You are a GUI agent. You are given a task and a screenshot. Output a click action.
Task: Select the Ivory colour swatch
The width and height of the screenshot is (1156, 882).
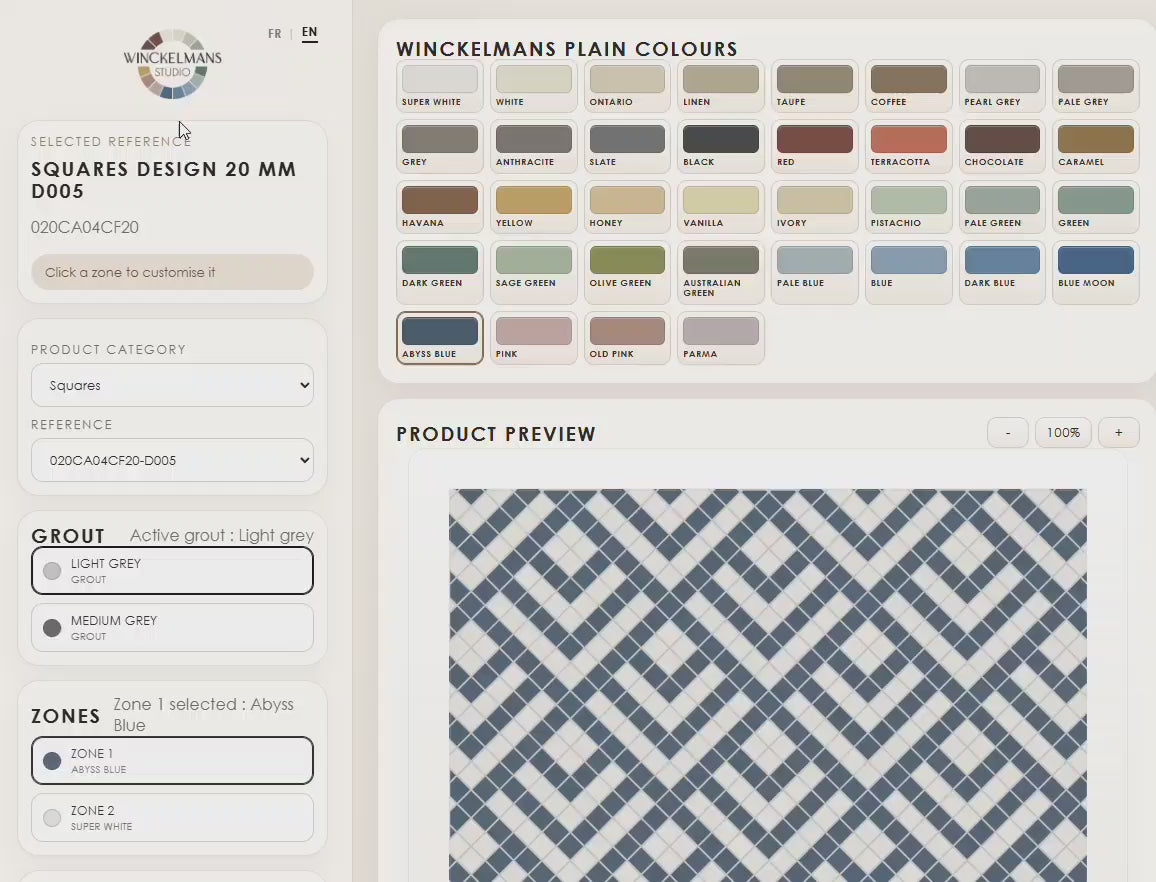[815, 207]
